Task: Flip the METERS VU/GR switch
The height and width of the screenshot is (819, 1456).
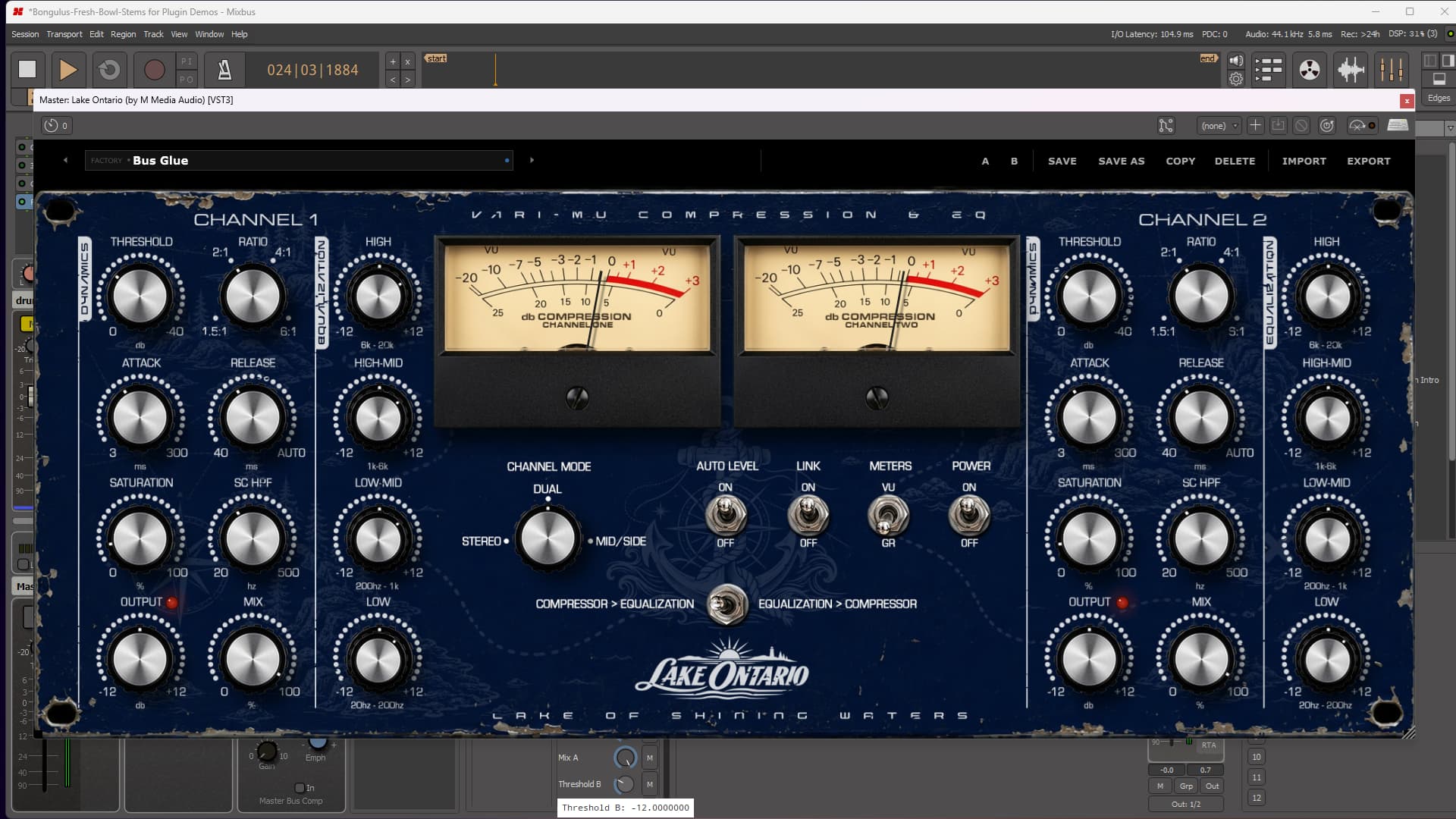Action: (888, 516)
